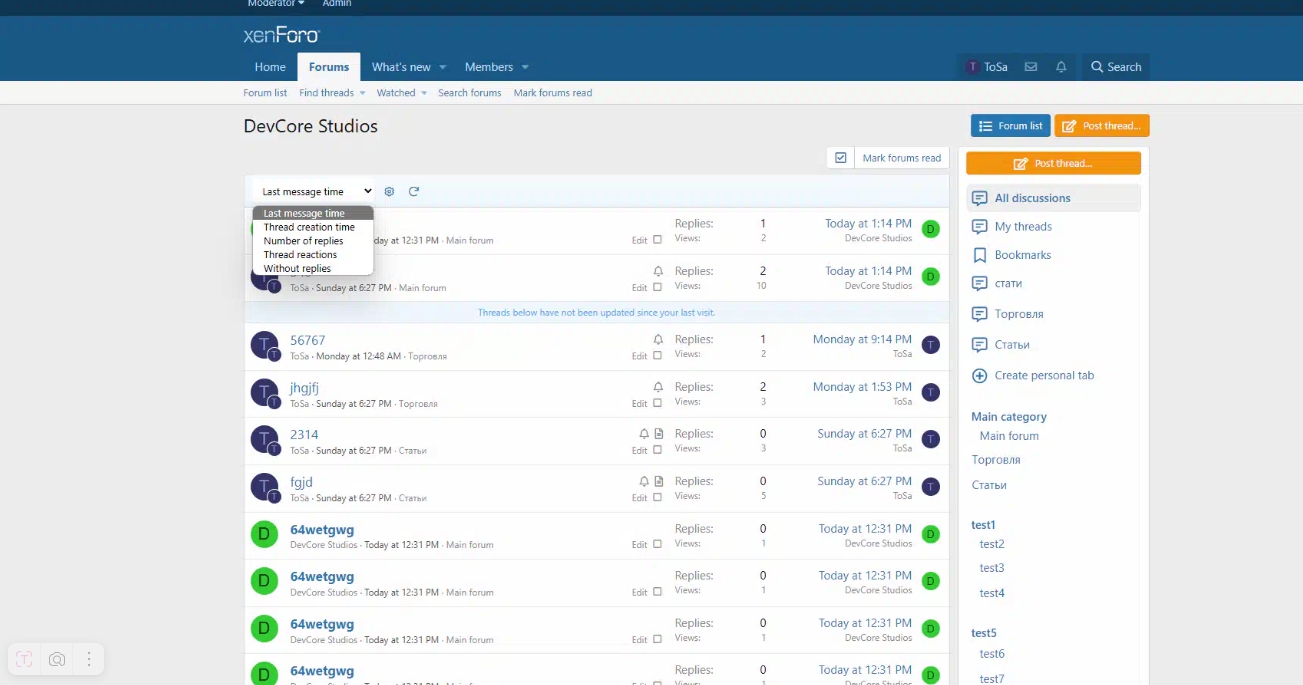Select the checkbox for thread jhgjfj
Viewport: 1303px width, 685px height.
(x=657, y=404)
